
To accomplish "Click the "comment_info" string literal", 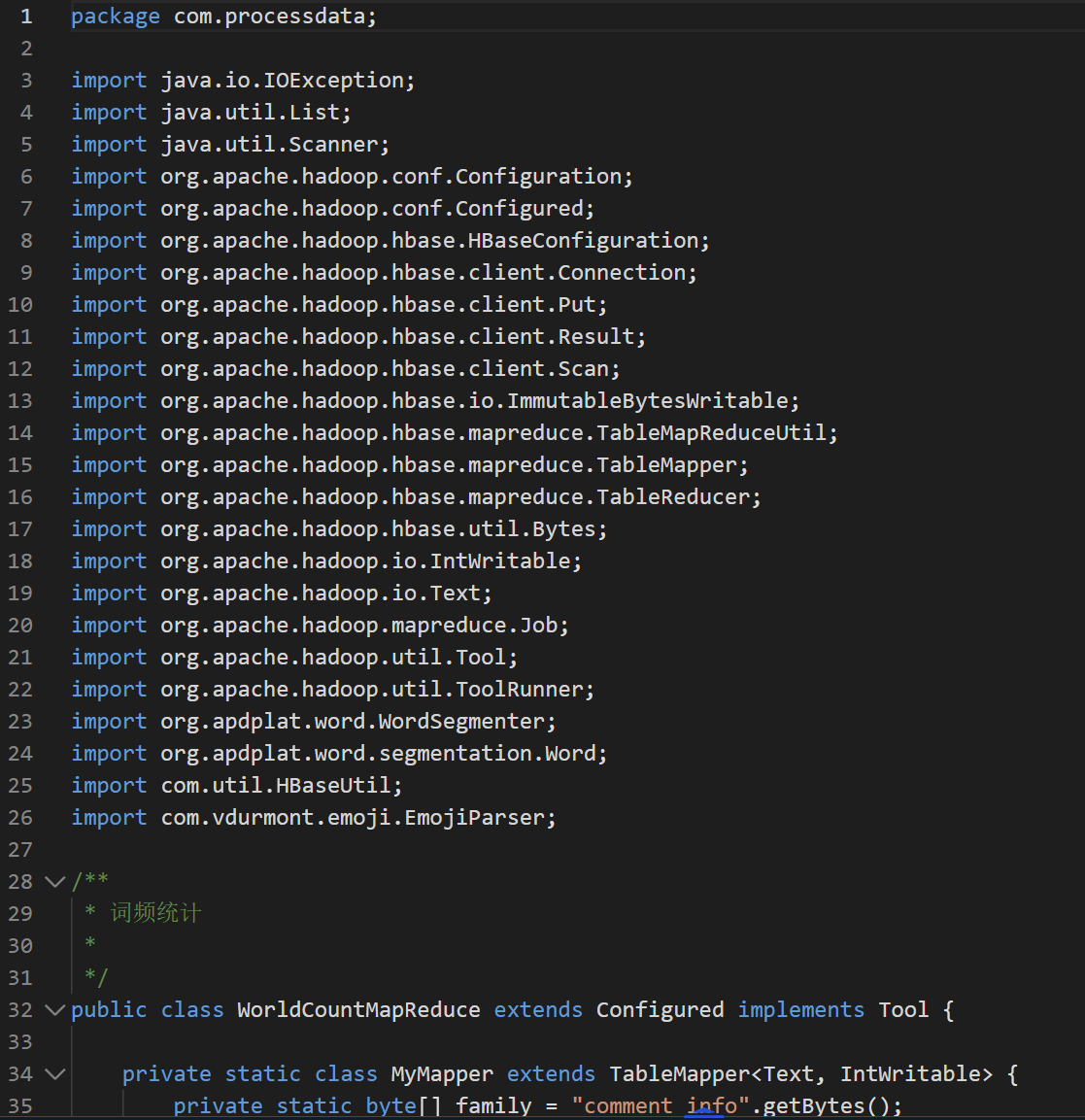I will (661, 1105).
